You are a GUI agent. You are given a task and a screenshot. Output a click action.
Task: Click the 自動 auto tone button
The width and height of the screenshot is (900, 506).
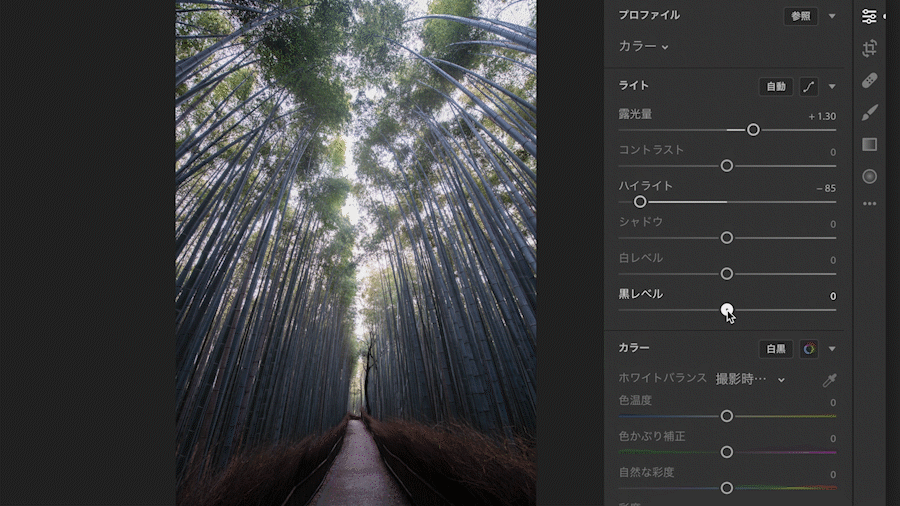[776, 87]
